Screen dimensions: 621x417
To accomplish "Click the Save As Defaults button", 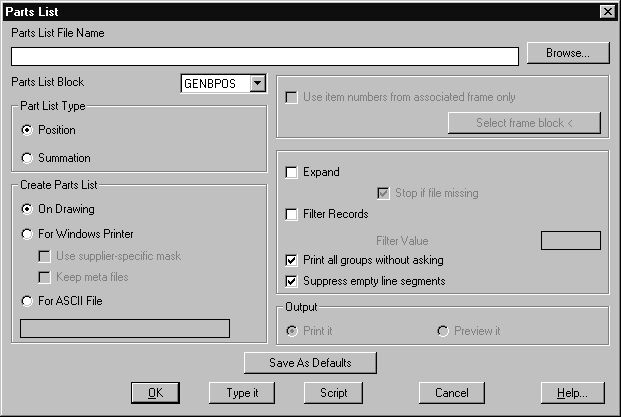I will [311, 362].
